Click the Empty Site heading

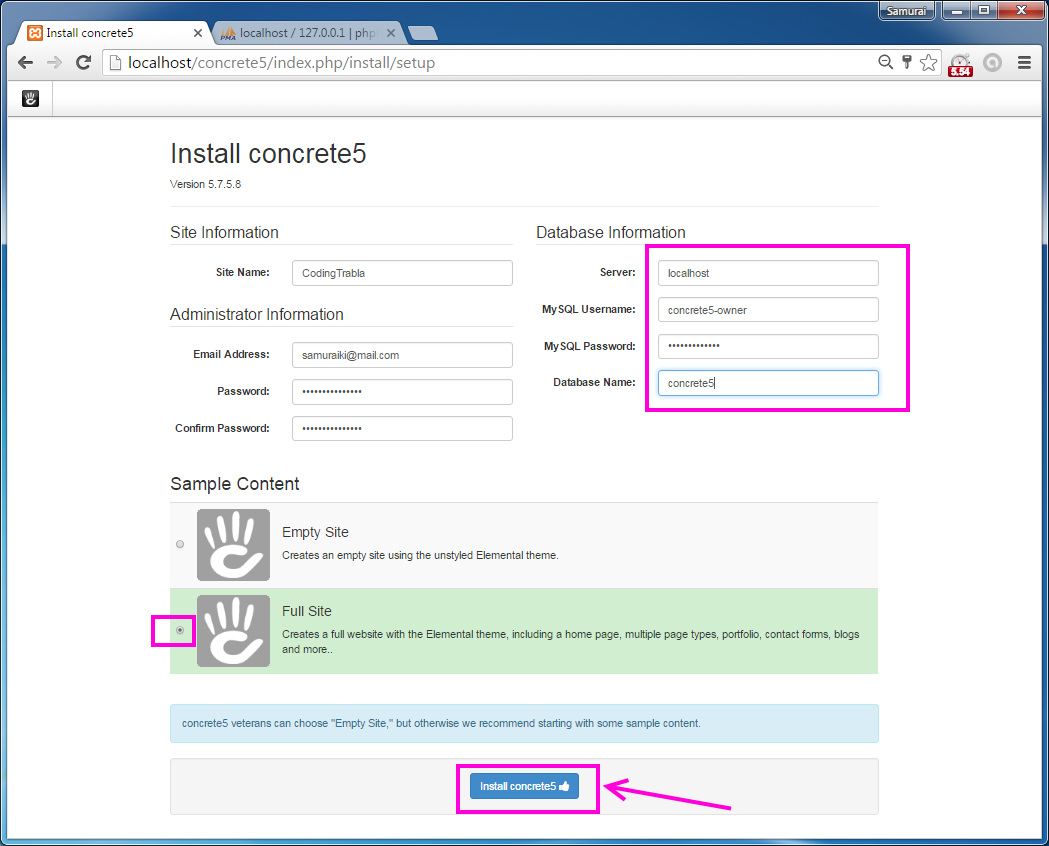pos(315,532)
